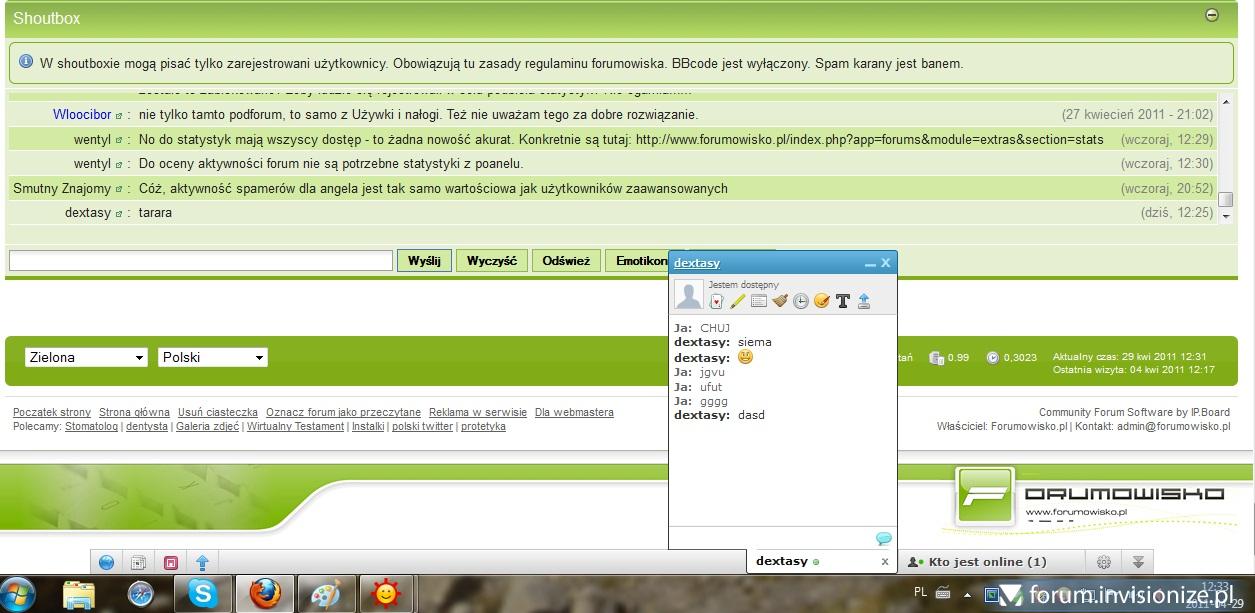Open Strona główna footer link
The width and height of the screenshot is (1255, 613).
point(134,412)
